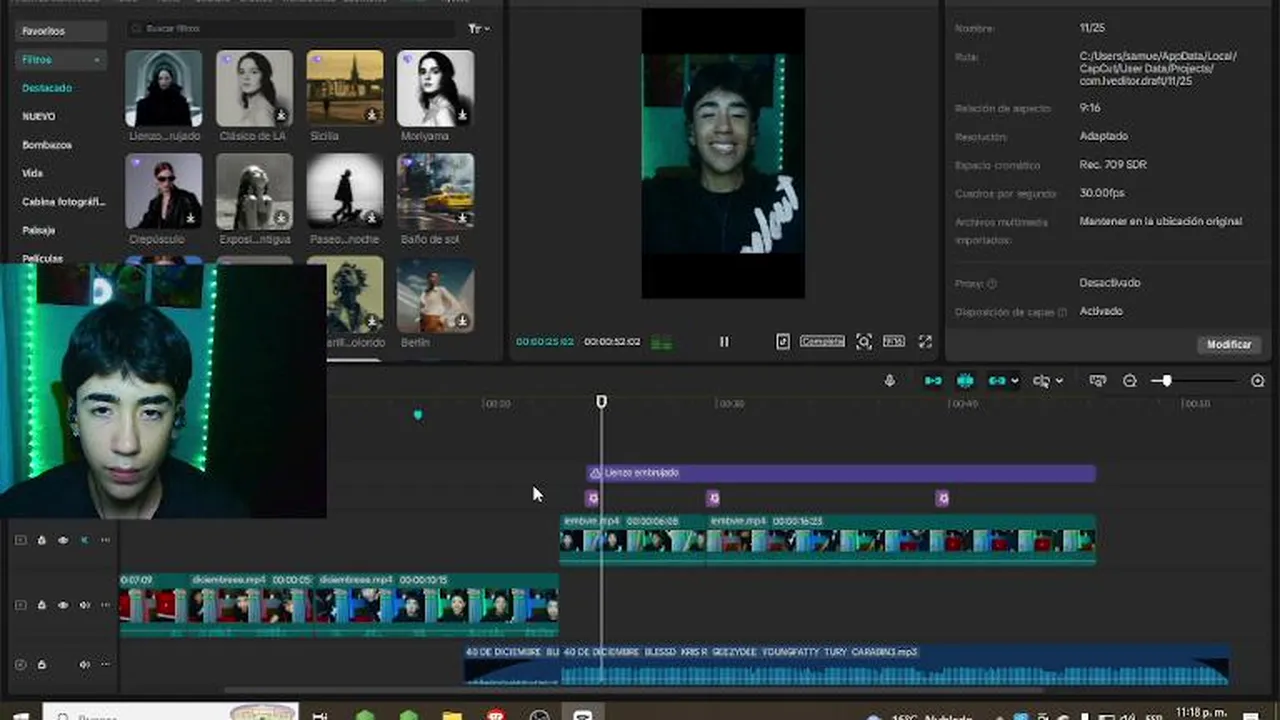Download the Exposición antigua filter
Image resolution: width=1280 pixels, height=720 pixels.
[x=282, y=218]
